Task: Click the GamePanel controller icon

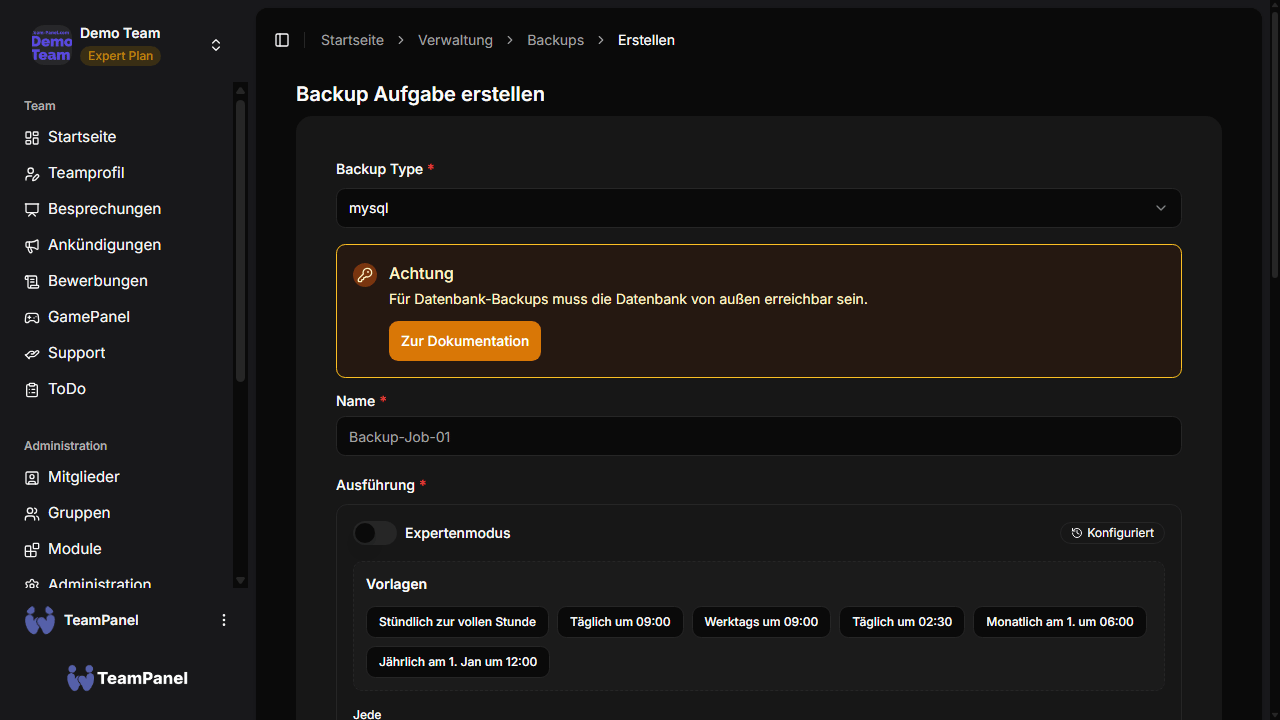Action: (31, 317)
